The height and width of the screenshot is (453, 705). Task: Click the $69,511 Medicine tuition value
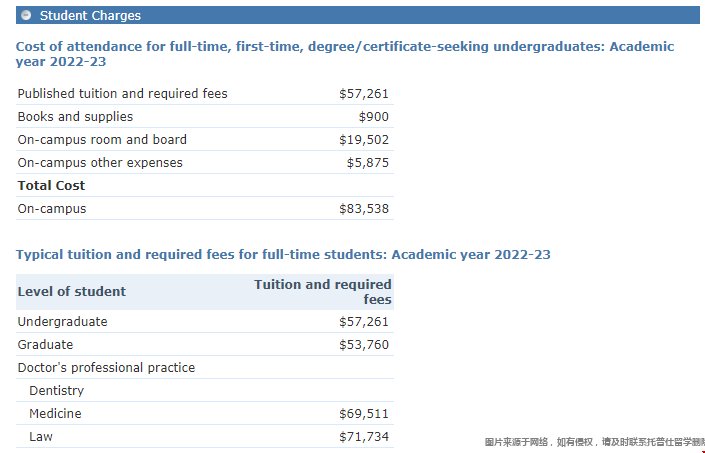click(364, 414)
